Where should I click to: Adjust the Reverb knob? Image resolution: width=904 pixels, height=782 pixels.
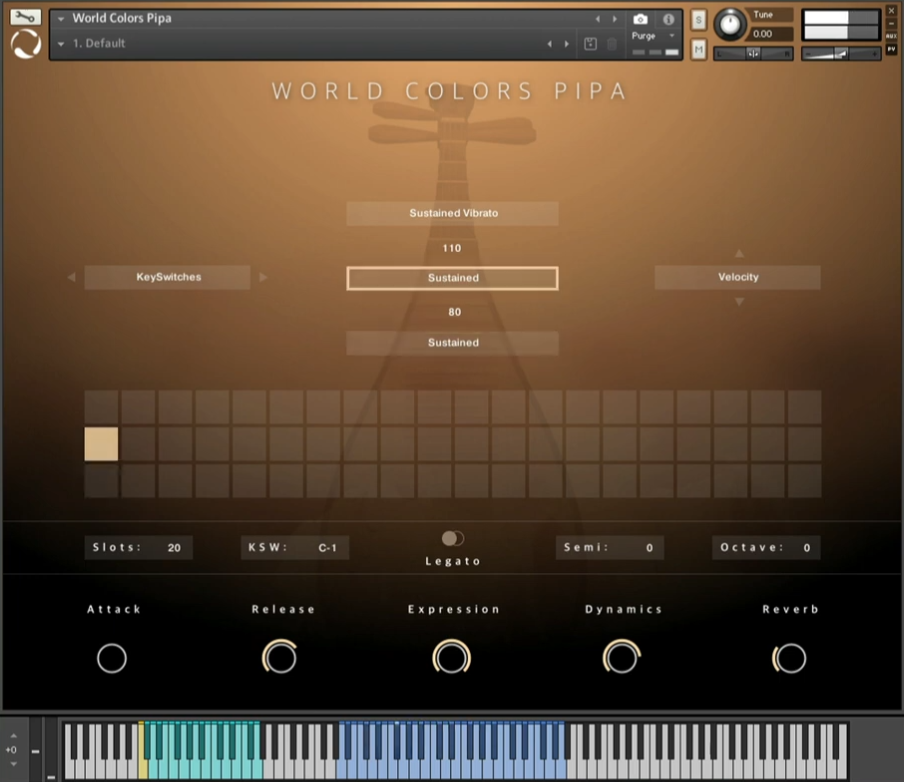790,658
